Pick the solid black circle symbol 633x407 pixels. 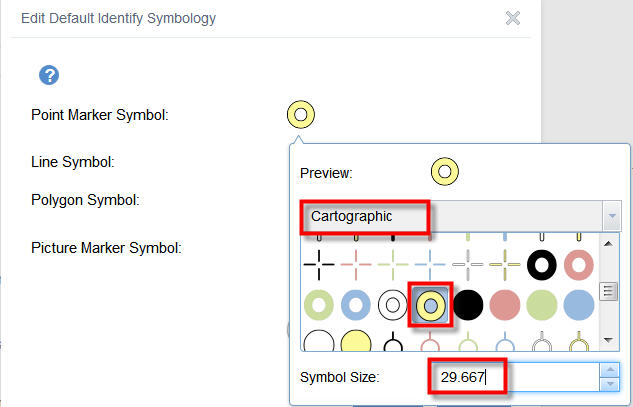469,303
